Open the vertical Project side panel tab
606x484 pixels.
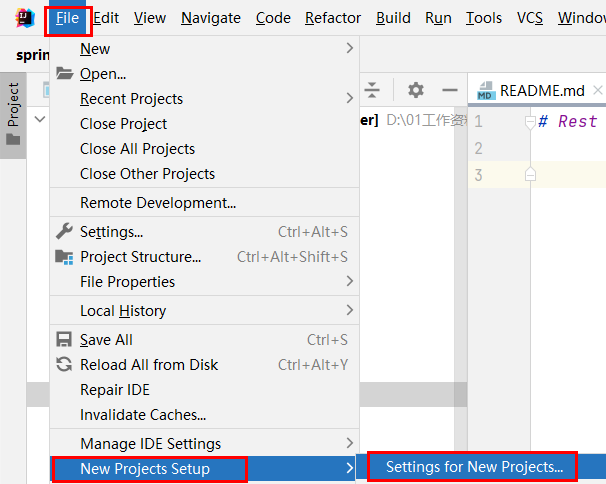(x=13, y=115)
